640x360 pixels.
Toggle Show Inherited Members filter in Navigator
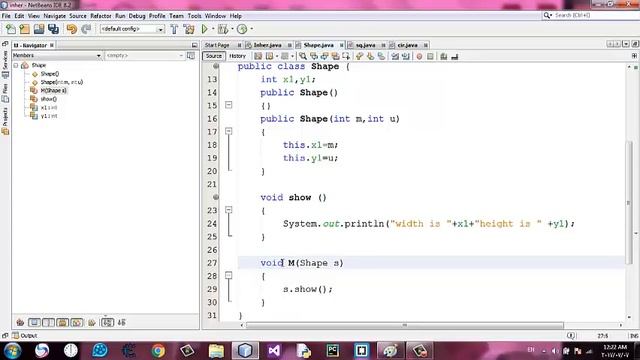coord(20,322)
